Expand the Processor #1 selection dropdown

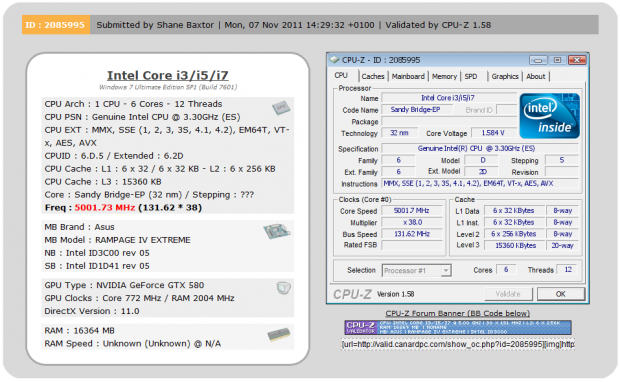tap(446, 271)
